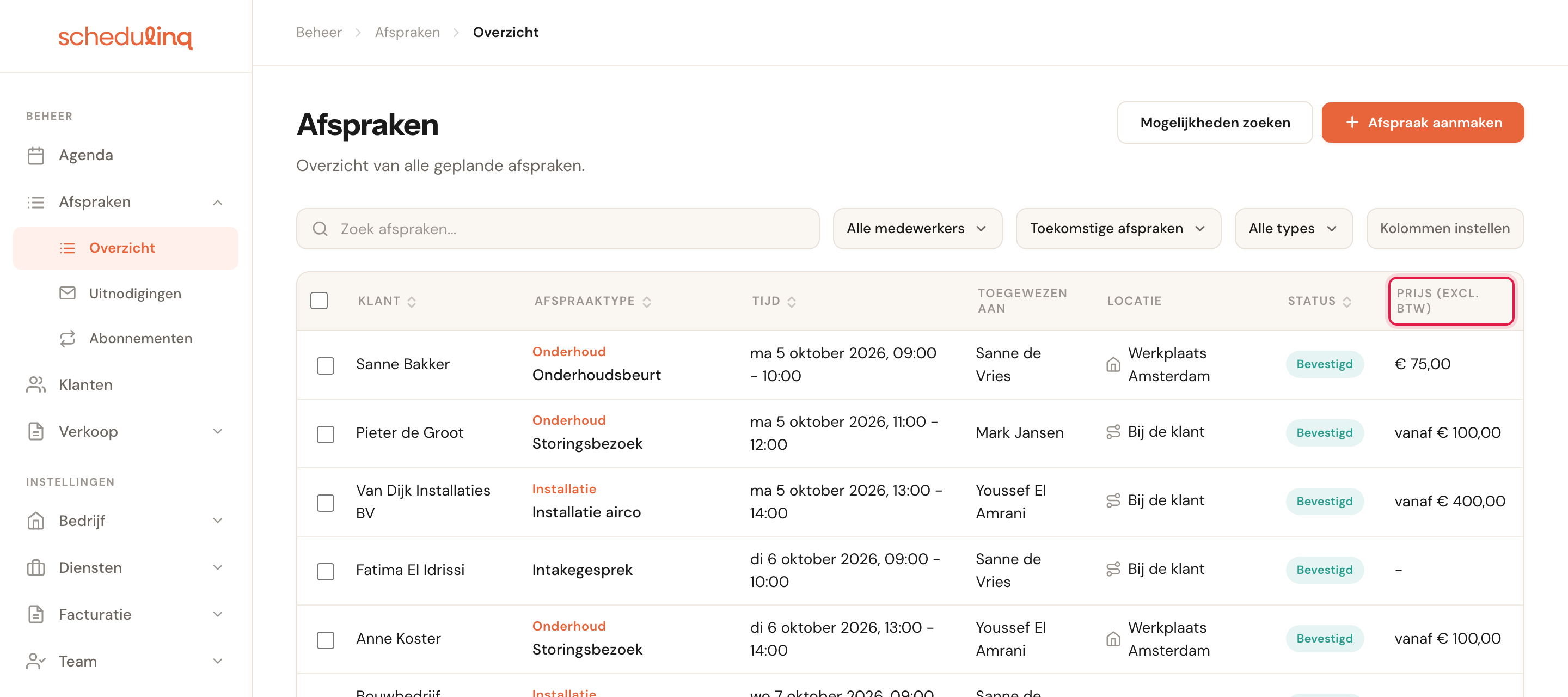Sort by Afspraaktype column arrows
Viewport: 1568px width, 697px height.
coord(647,302)
